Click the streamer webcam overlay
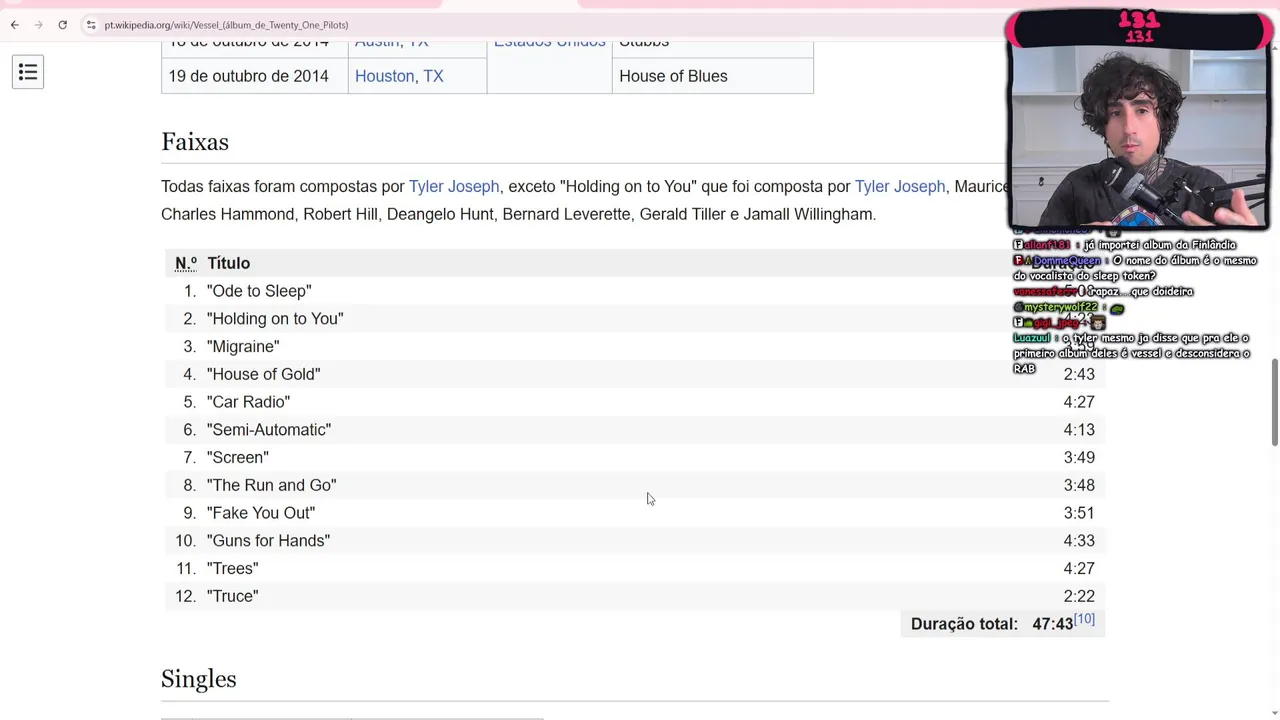 coord(1138,135)
